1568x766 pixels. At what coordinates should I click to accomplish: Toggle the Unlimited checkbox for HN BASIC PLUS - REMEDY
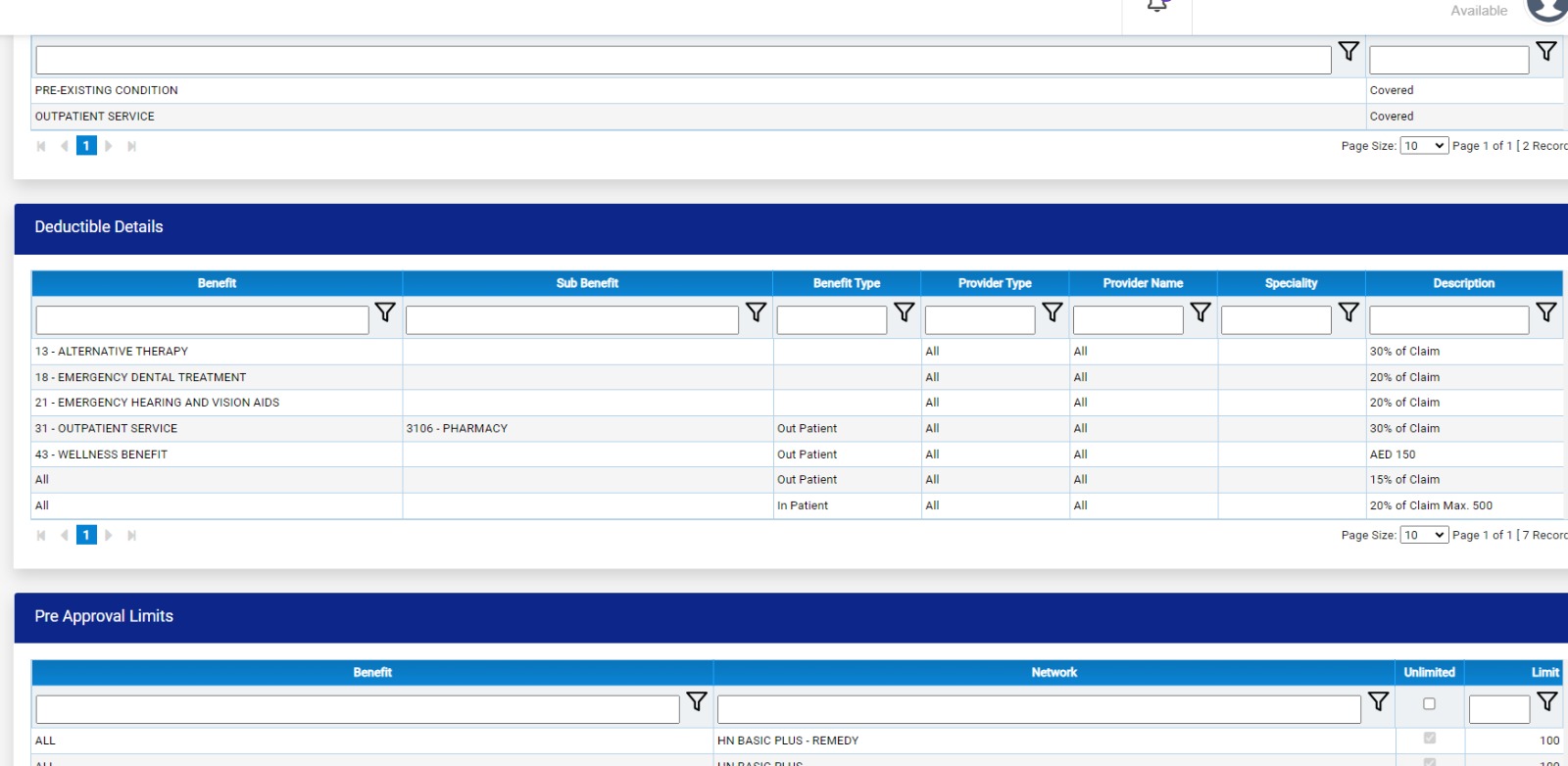point(1429,739)
